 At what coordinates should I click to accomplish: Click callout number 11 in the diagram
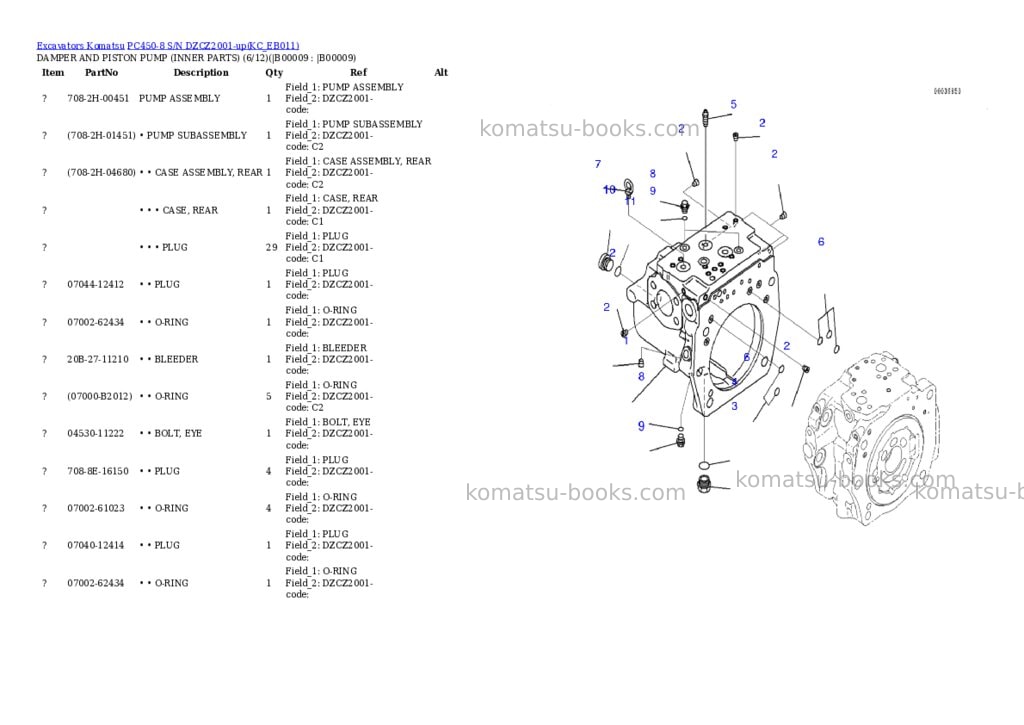pyautogui.click(x=630, y=201)
